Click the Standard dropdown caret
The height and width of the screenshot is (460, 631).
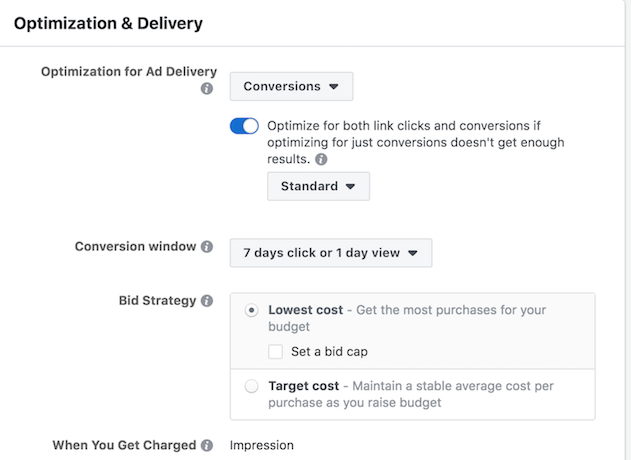pyautogui.click(x=350, y=186)
